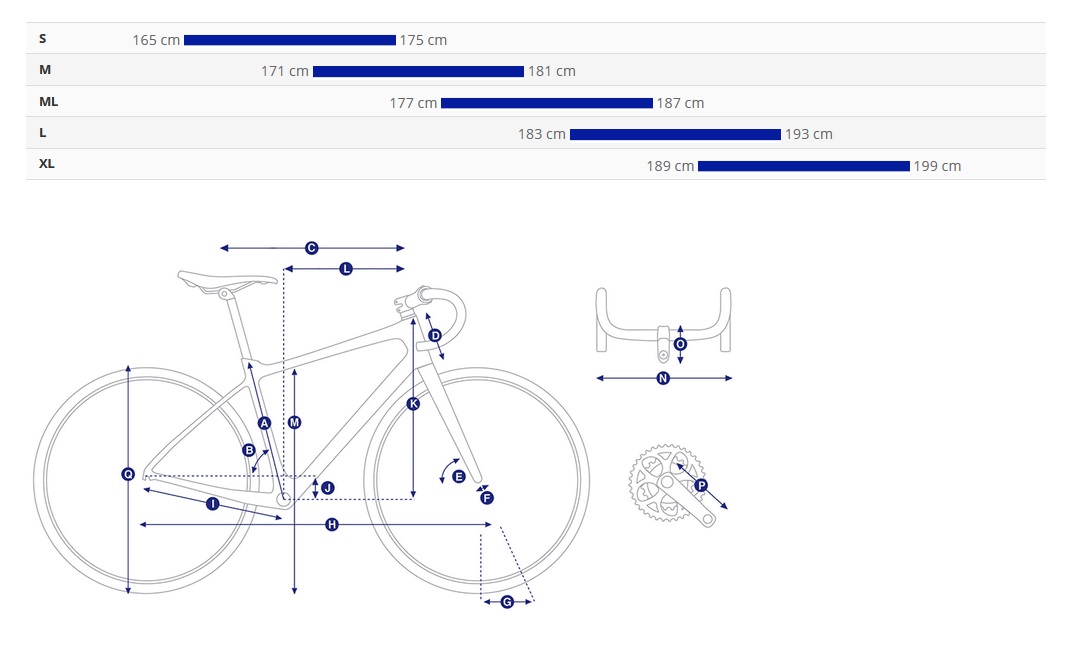This screenshot has width=1068, height=648.
Task: Click the I chainstay marker
Action: pos(213,504)
